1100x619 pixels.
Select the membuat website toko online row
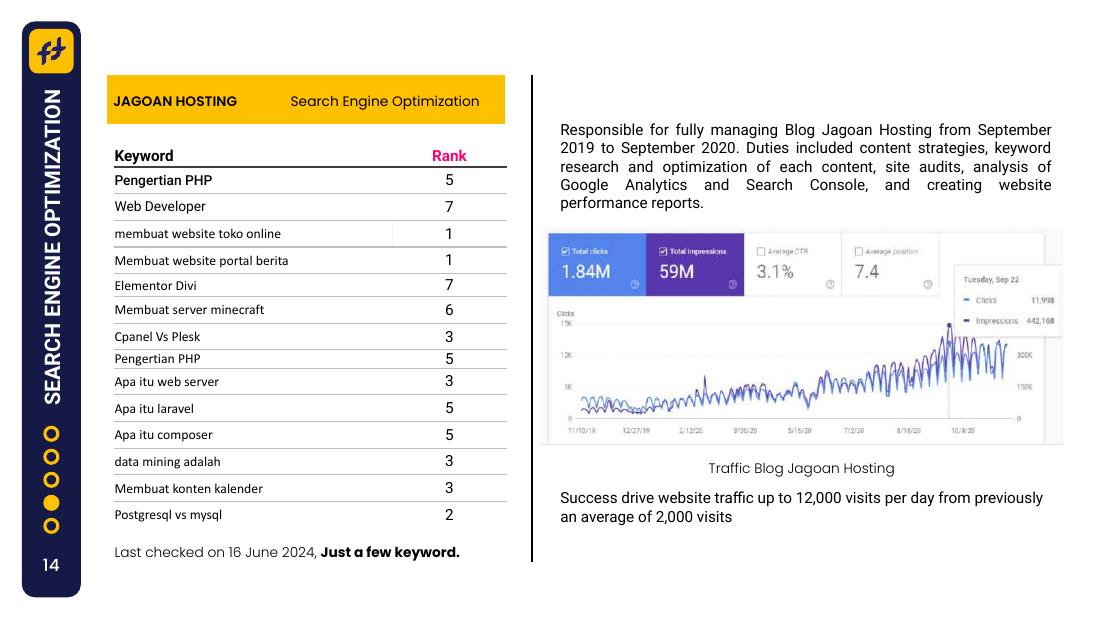310,234
